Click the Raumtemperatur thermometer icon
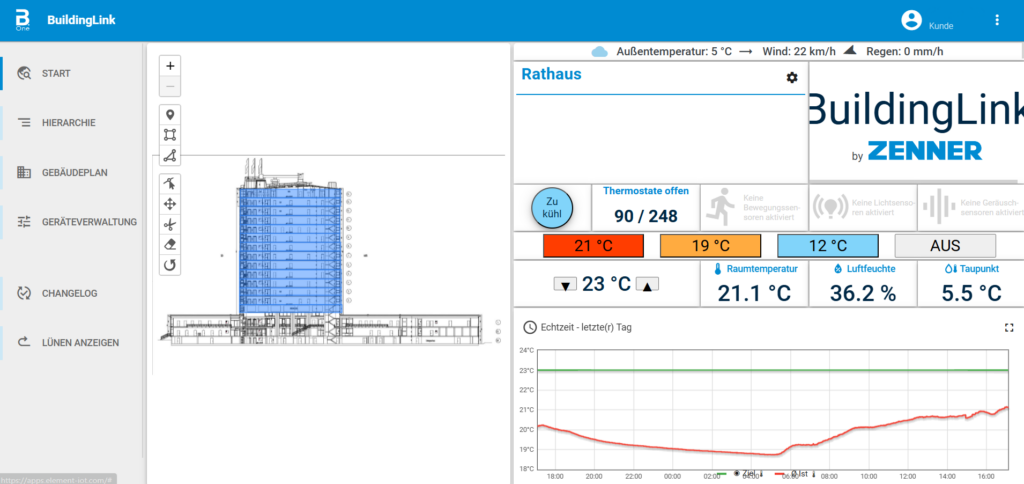 (x=718, y=269)
